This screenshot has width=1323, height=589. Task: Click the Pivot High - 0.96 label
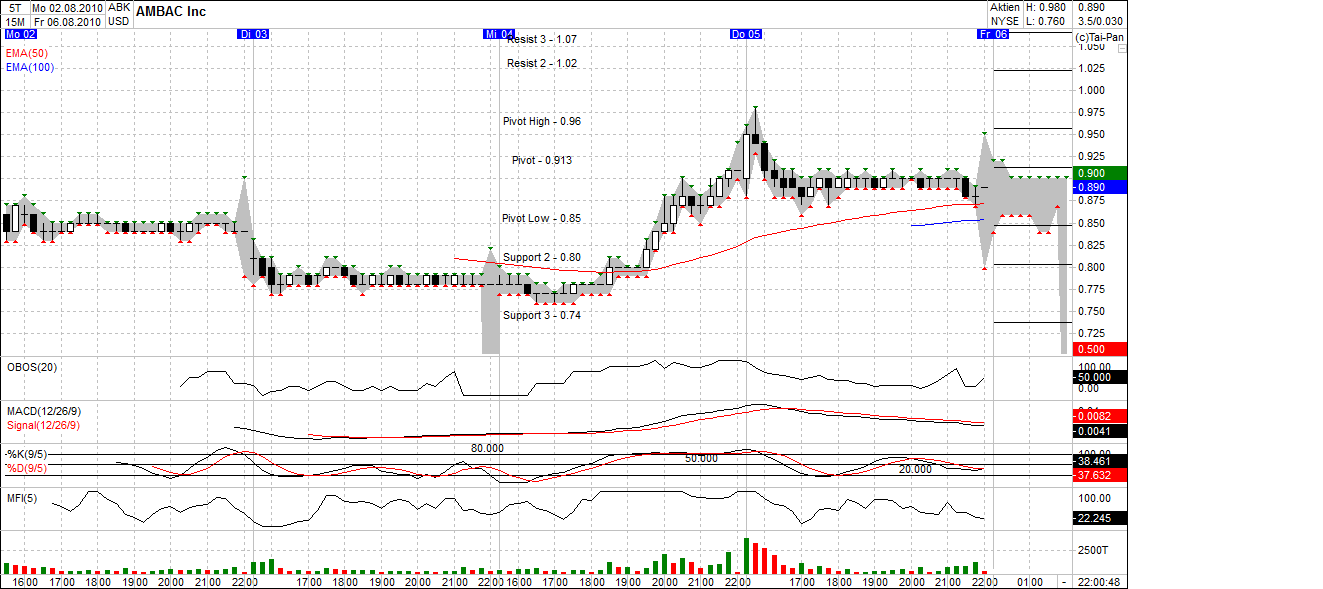click(542, 121)
